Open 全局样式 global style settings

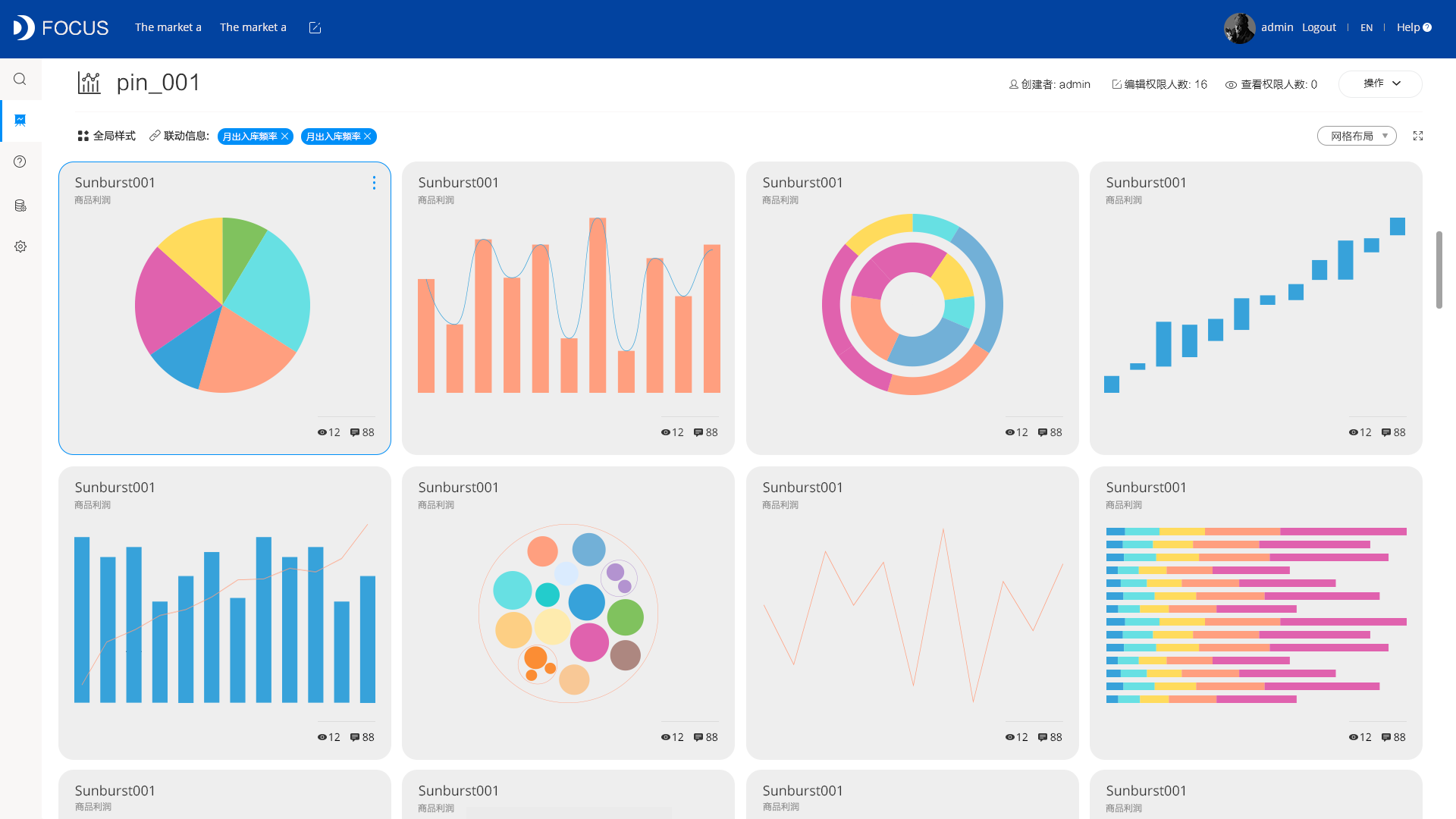107,136
